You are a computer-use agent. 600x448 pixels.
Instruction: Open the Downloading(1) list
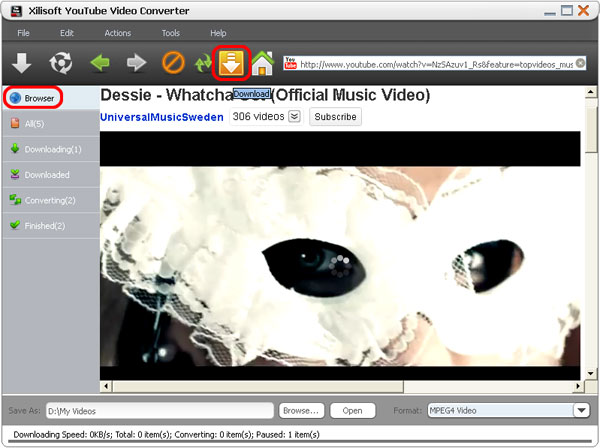pos(51,149)
